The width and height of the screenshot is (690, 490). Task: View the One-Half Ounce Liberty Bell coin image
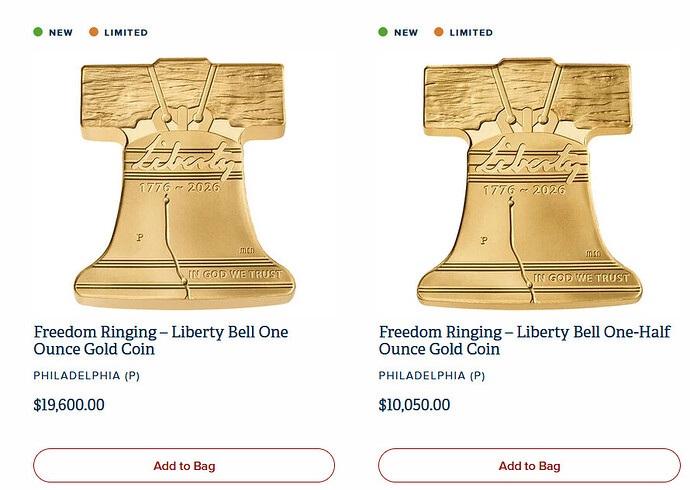click(529, 183)
